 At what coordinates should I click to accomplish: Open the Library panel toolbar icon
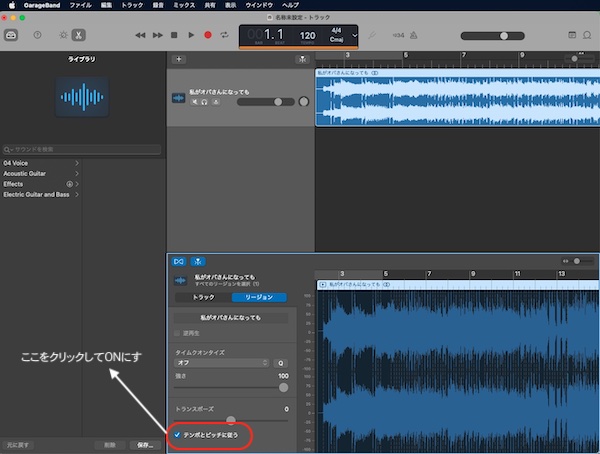[11, 35]
